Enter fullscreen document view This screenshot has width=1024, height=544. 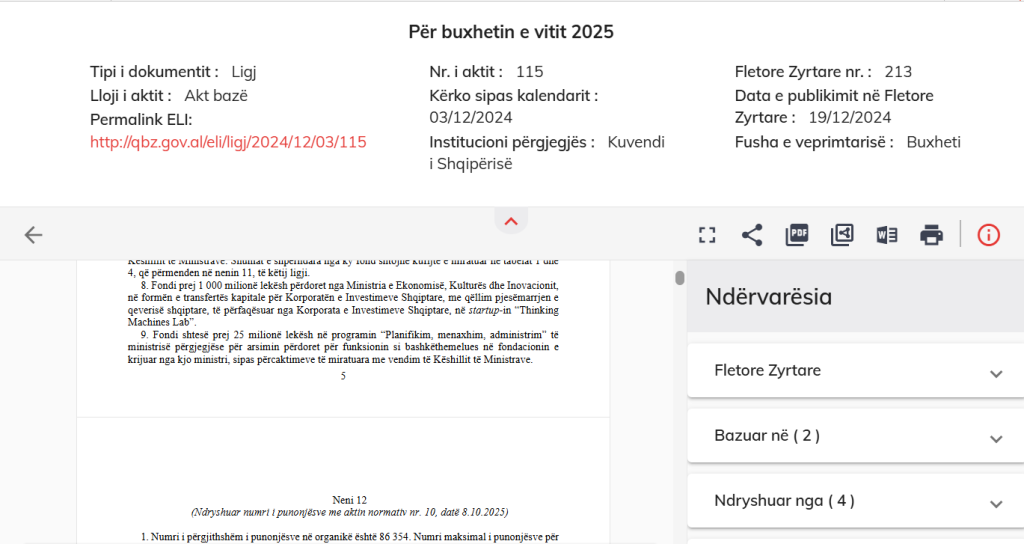707,235
